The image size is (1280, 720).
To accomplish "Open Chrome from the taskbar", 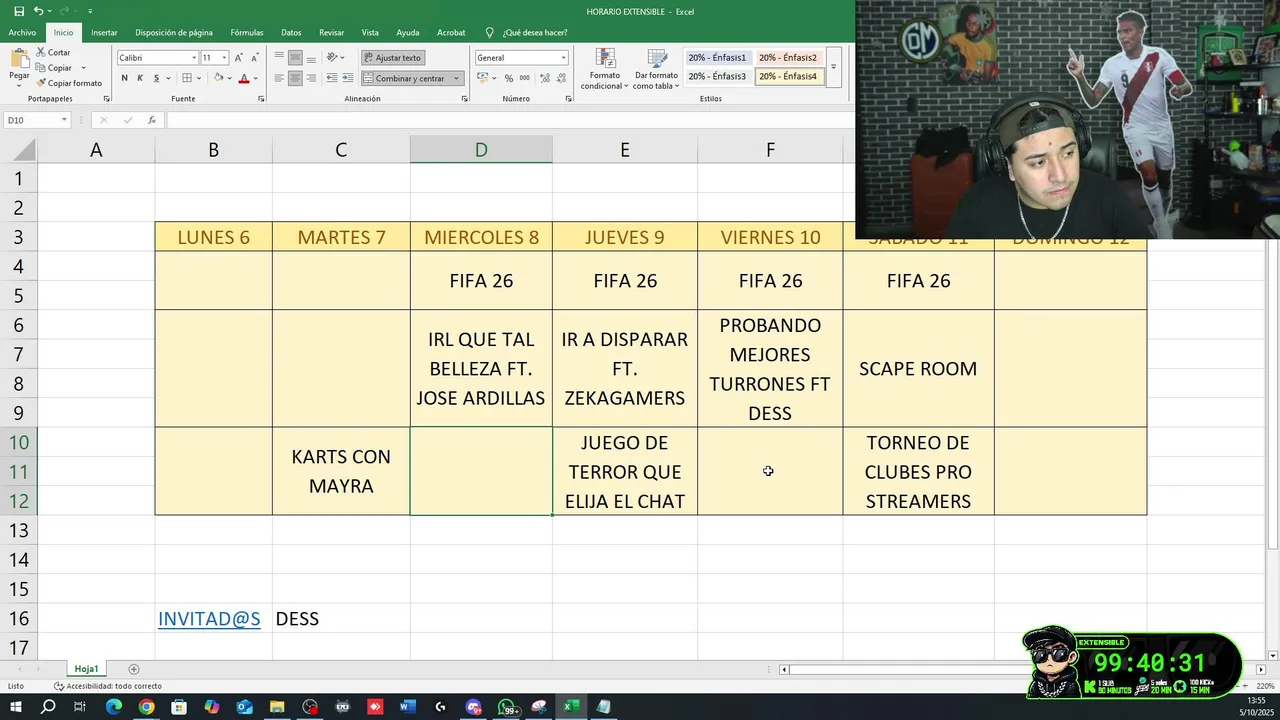I will coord(146,707).
